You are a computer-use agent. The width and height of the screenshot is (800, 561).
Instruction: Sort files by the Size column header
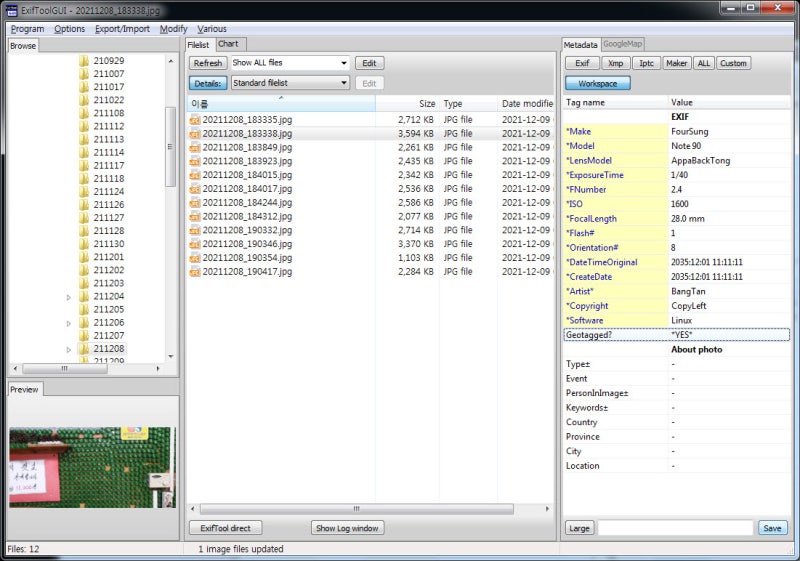click(x=407, y=104)
